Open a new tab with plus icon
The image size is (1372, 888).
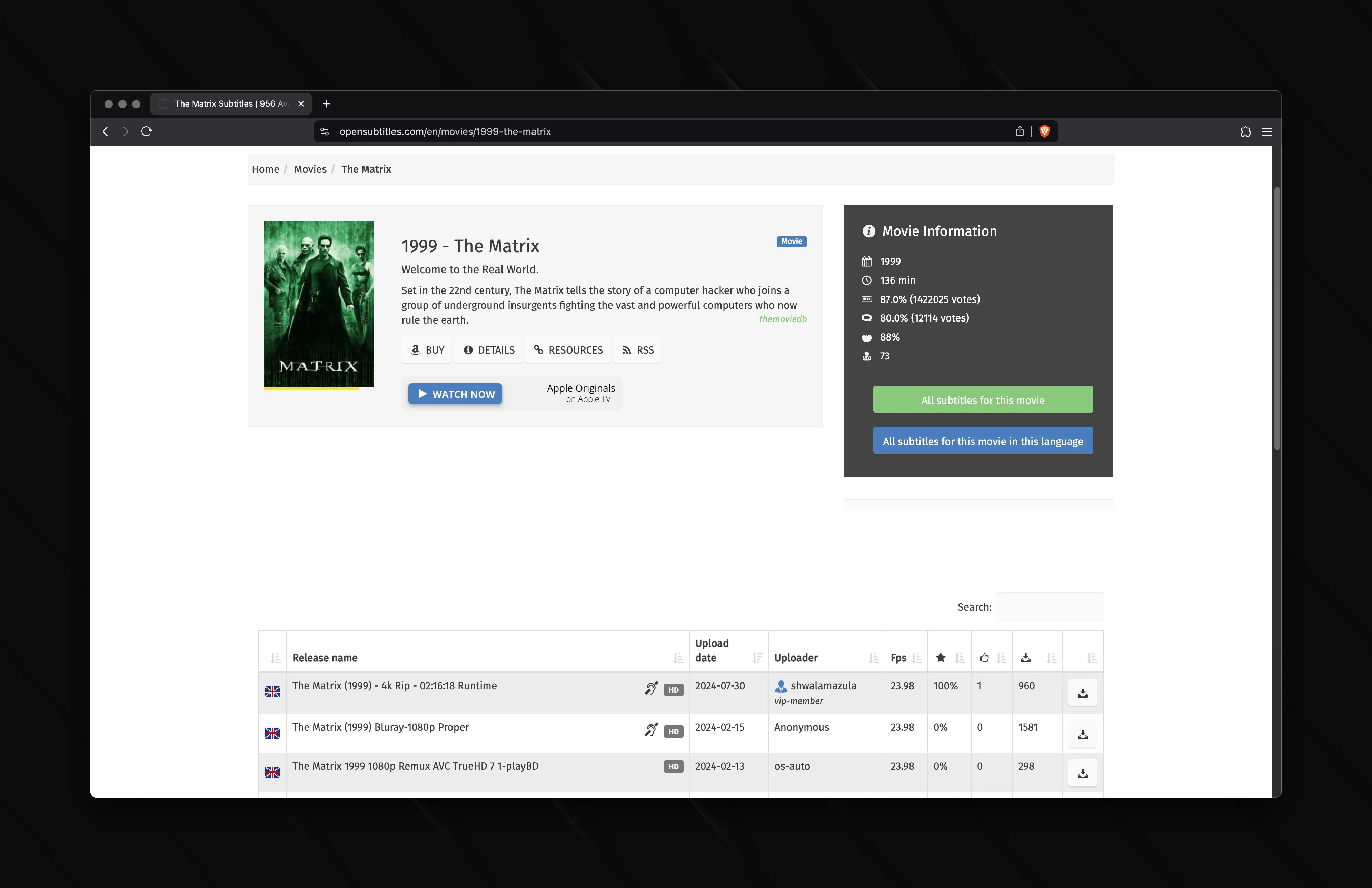(x=326, y=104)
